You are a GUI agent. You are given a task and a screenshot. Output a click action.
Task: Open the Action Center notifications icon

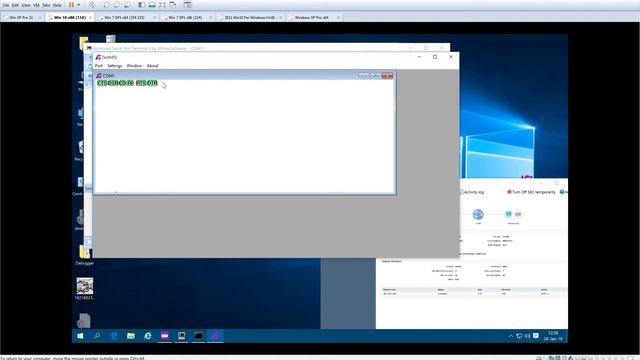pos(536,336)
